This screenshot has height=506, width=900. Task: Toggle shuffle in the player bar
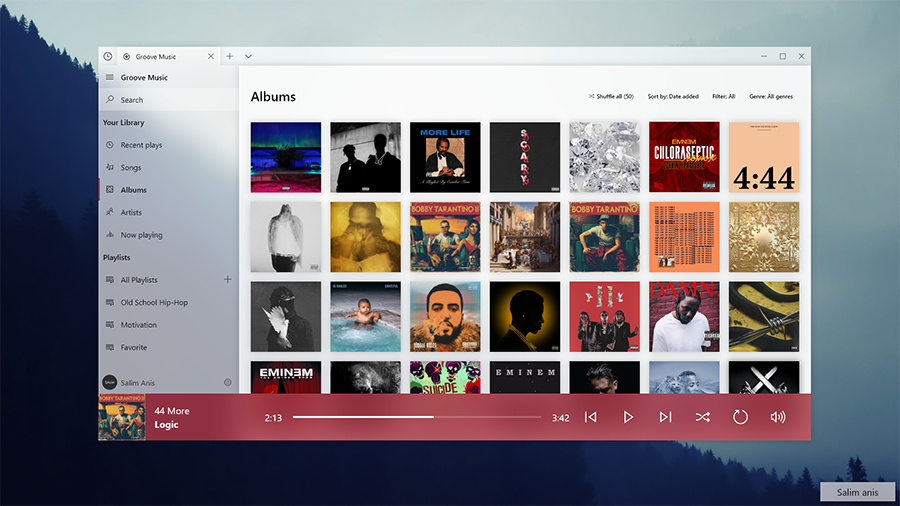[x=703, y=417]
